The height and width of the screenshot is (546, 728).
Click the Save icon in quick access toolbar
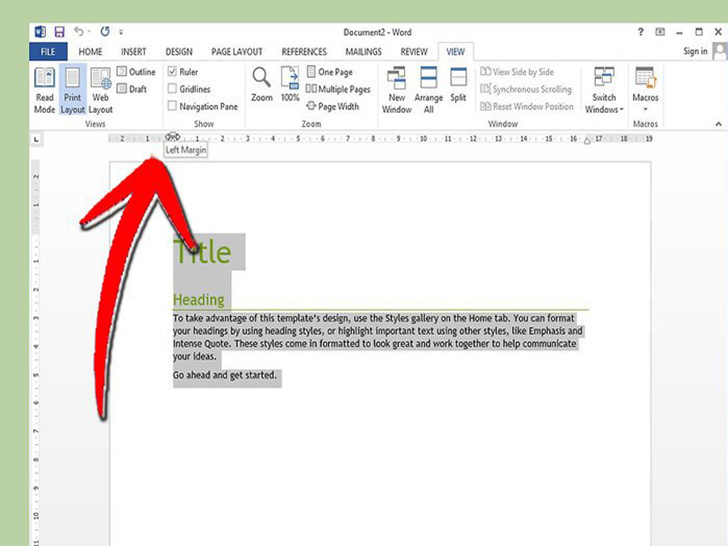pyautogui.click(x=59, y=32)
